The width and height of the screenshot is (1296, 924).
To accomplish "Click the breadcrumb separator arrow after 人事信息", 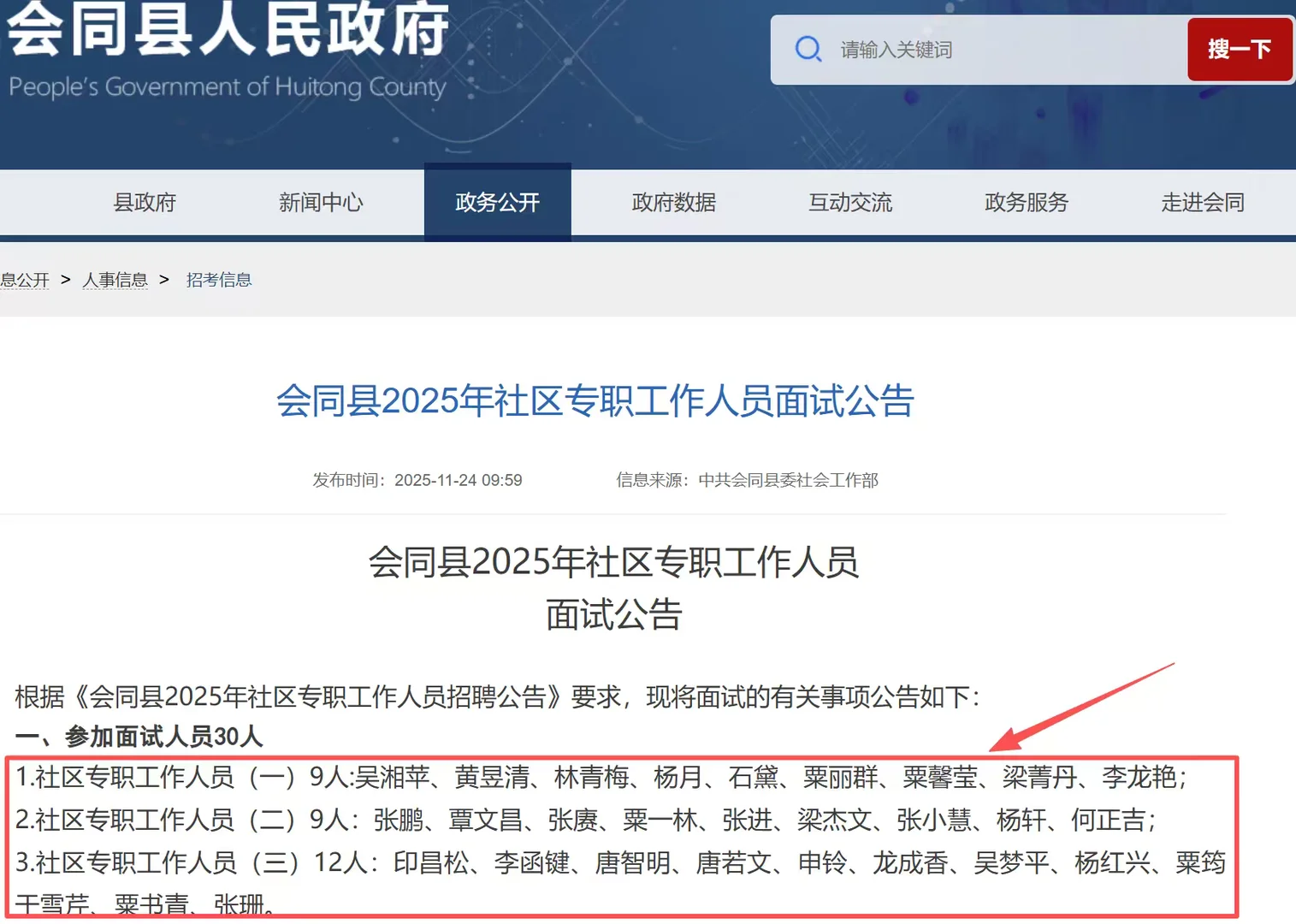I will click(x=163, y=280).
